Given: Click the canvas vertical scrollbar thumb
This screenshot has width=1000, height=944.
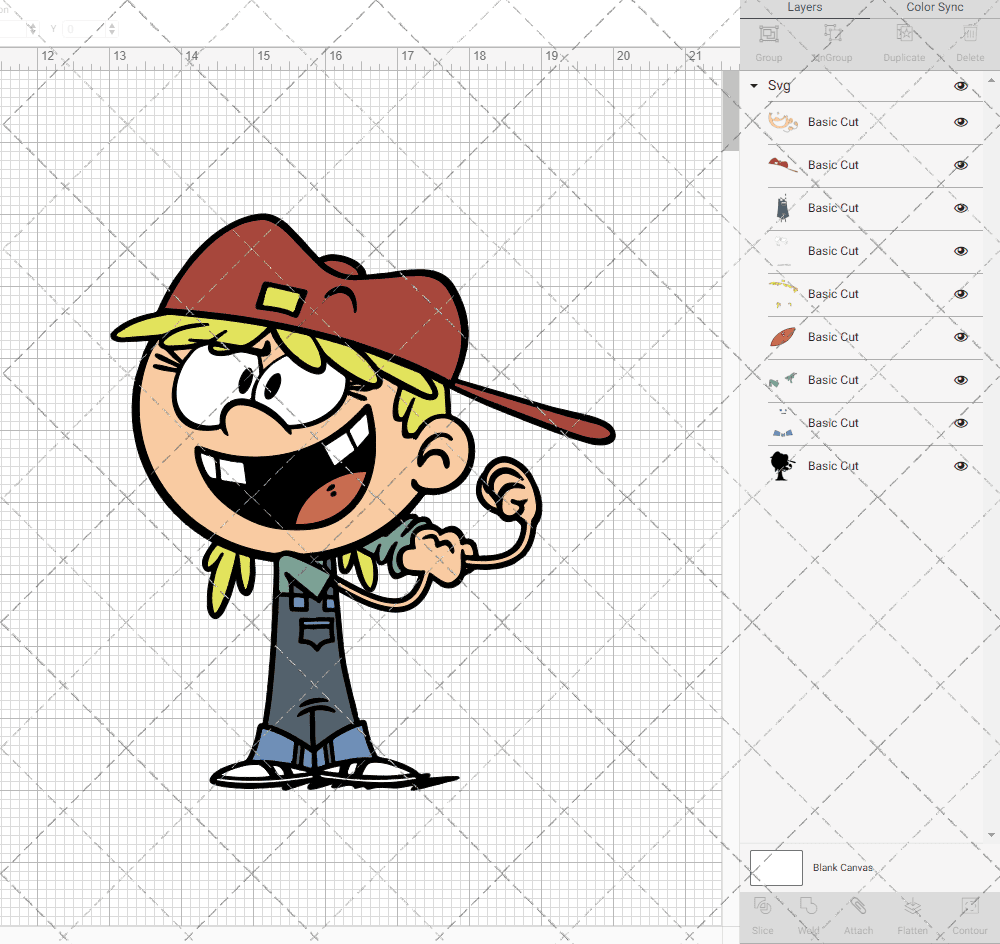Looking at the screenshot, I should (x=731, y=111).
